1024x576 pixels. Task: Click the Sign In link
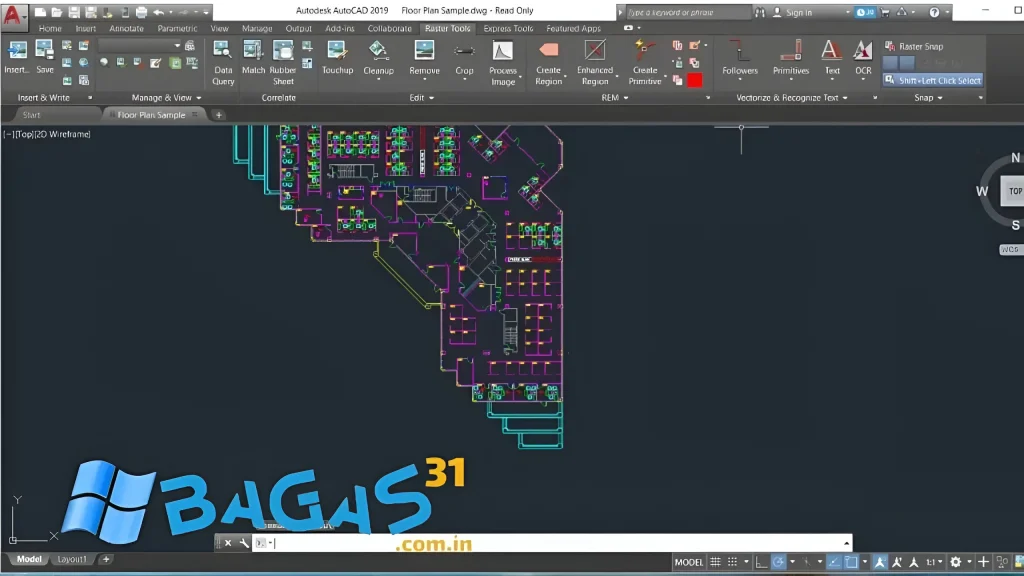pyautogui.click(x=799, y=12)
